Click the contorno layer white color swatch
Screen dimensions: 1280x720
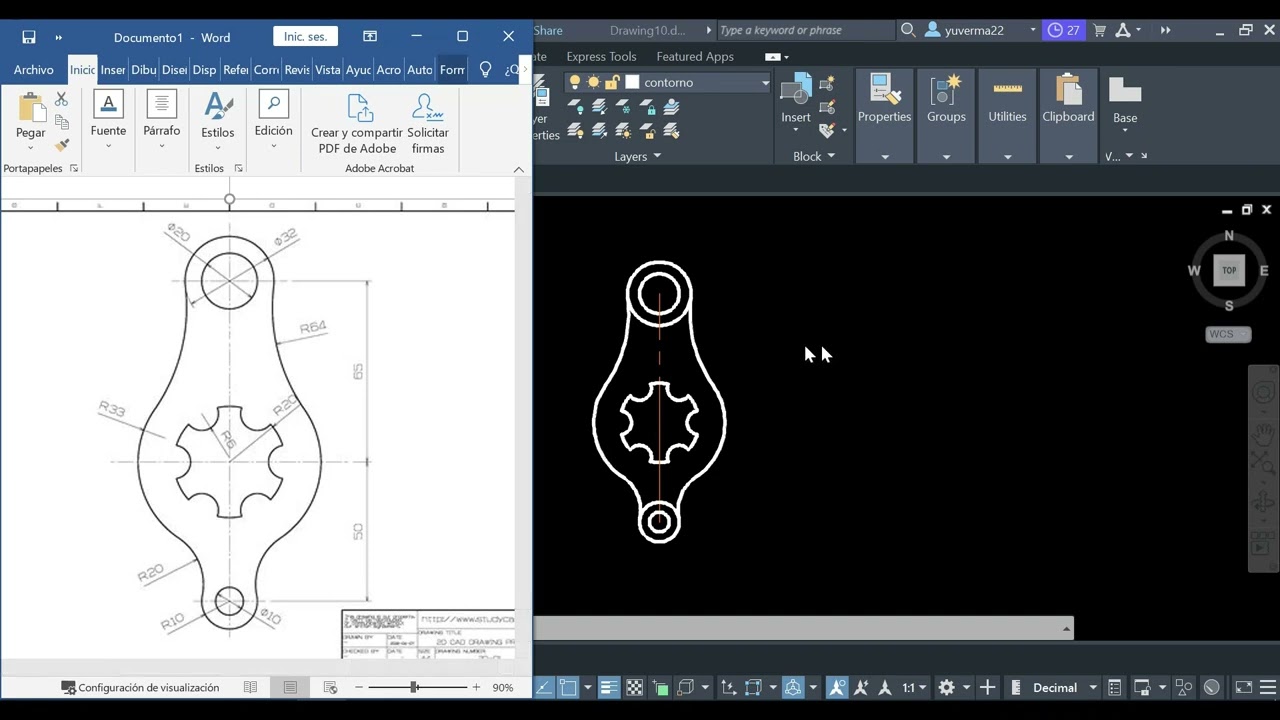[x=632, y=83]
